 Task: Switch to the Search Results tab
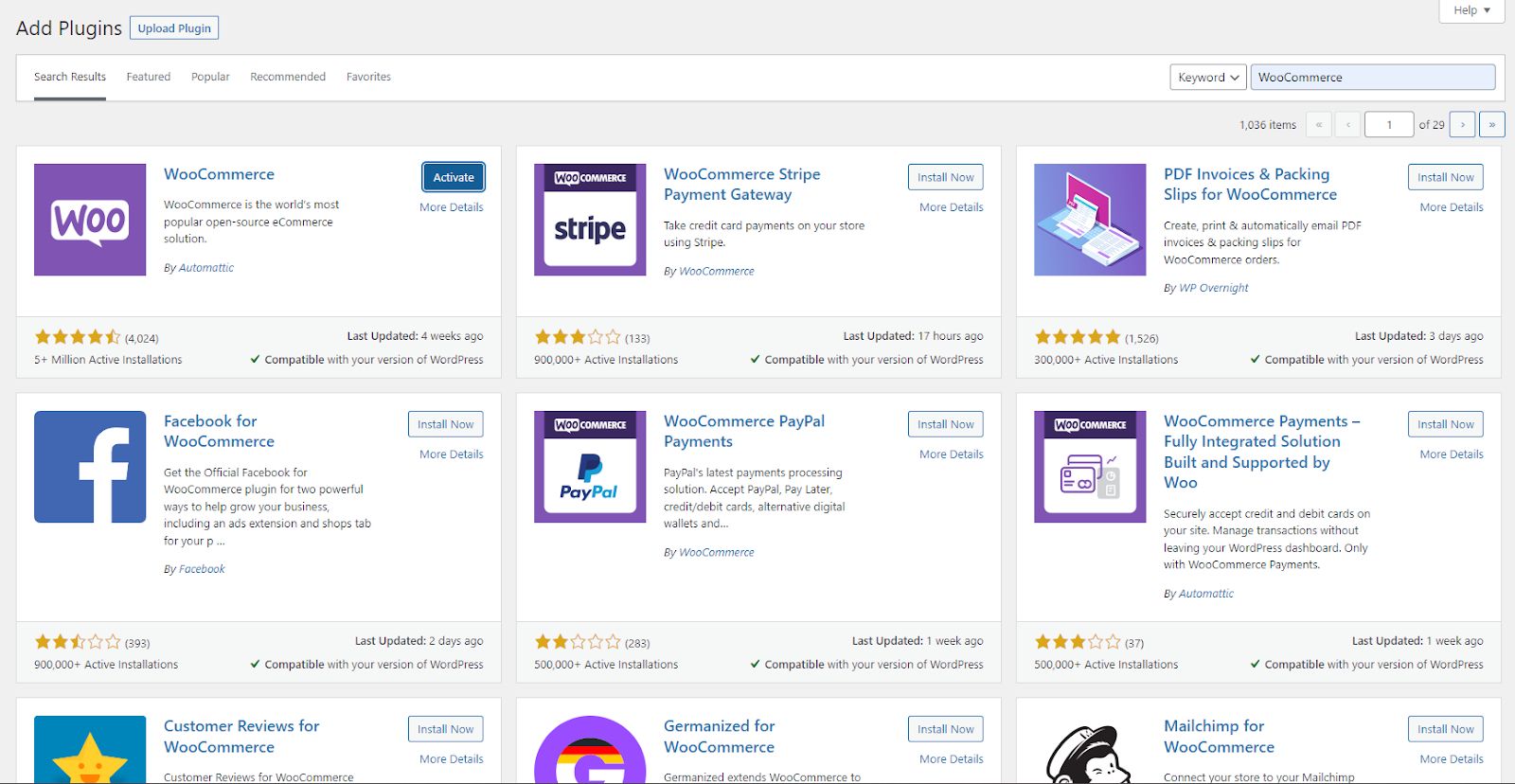[x=70, y=77]
